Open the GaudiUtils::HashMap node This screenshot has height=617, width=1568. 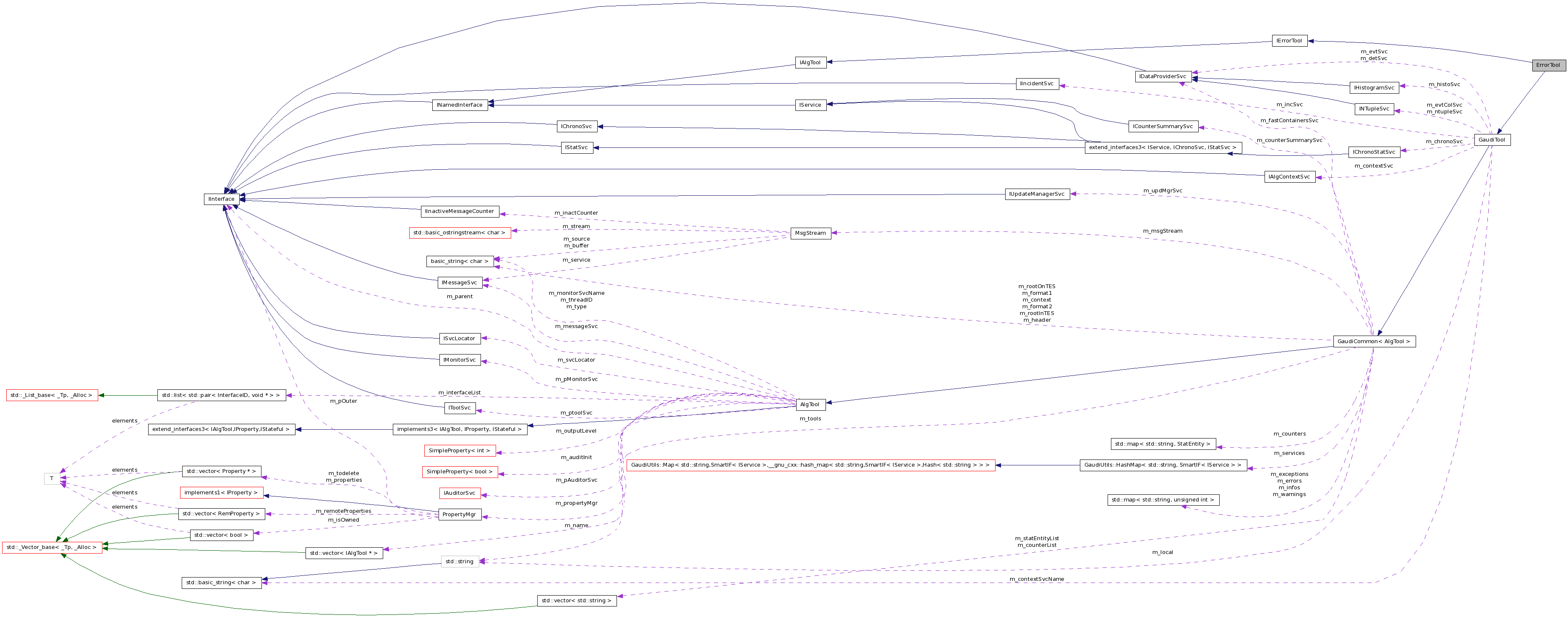pos(1163,465)
